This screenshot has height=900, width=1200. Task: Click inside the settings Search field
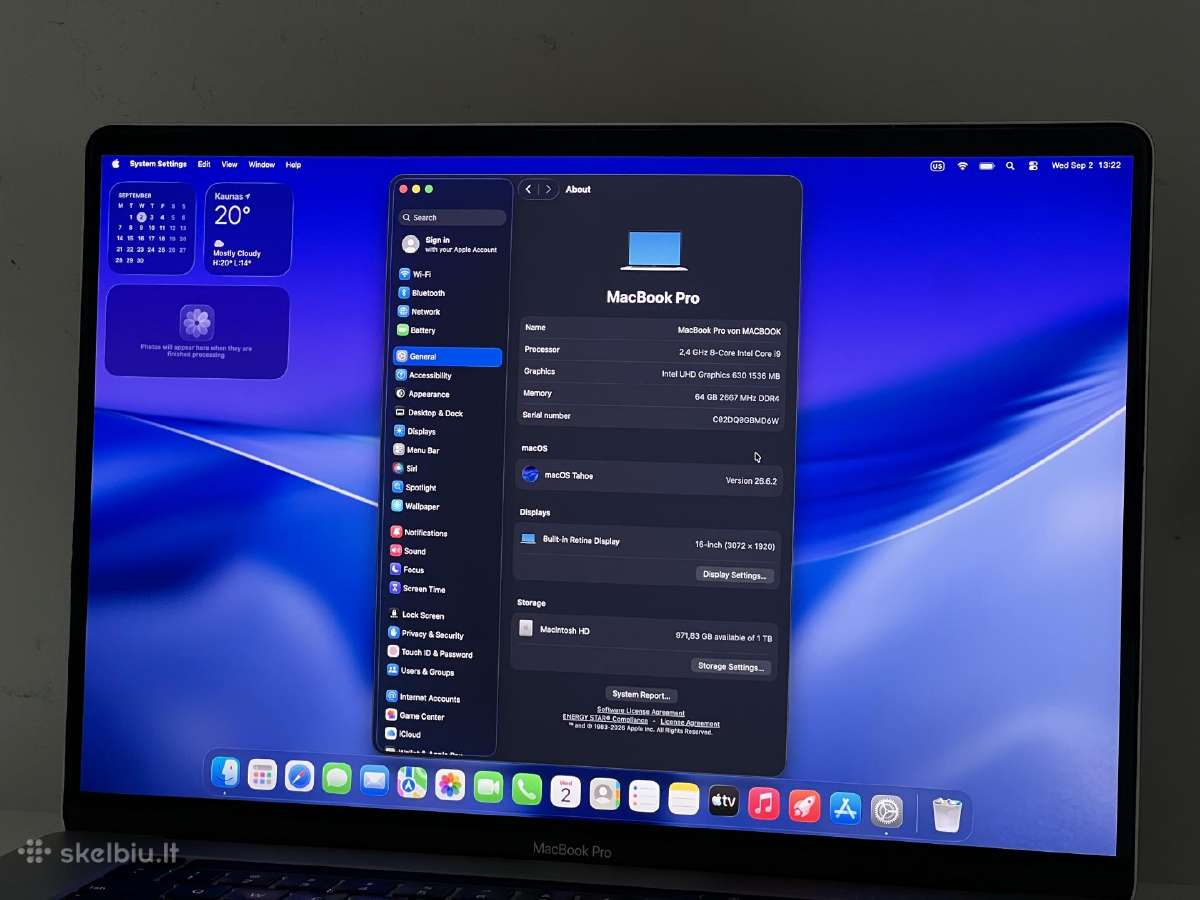452,217
